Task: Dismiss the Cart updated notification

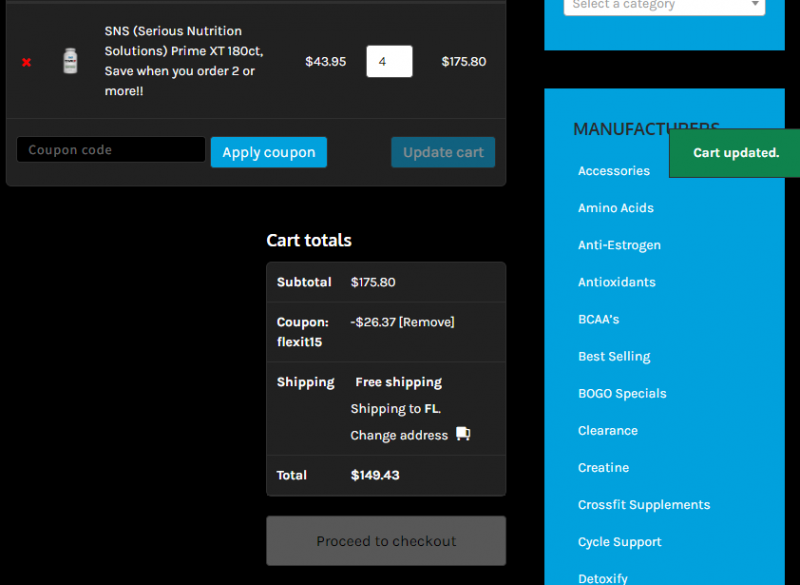Action: [x=735, y=153]
